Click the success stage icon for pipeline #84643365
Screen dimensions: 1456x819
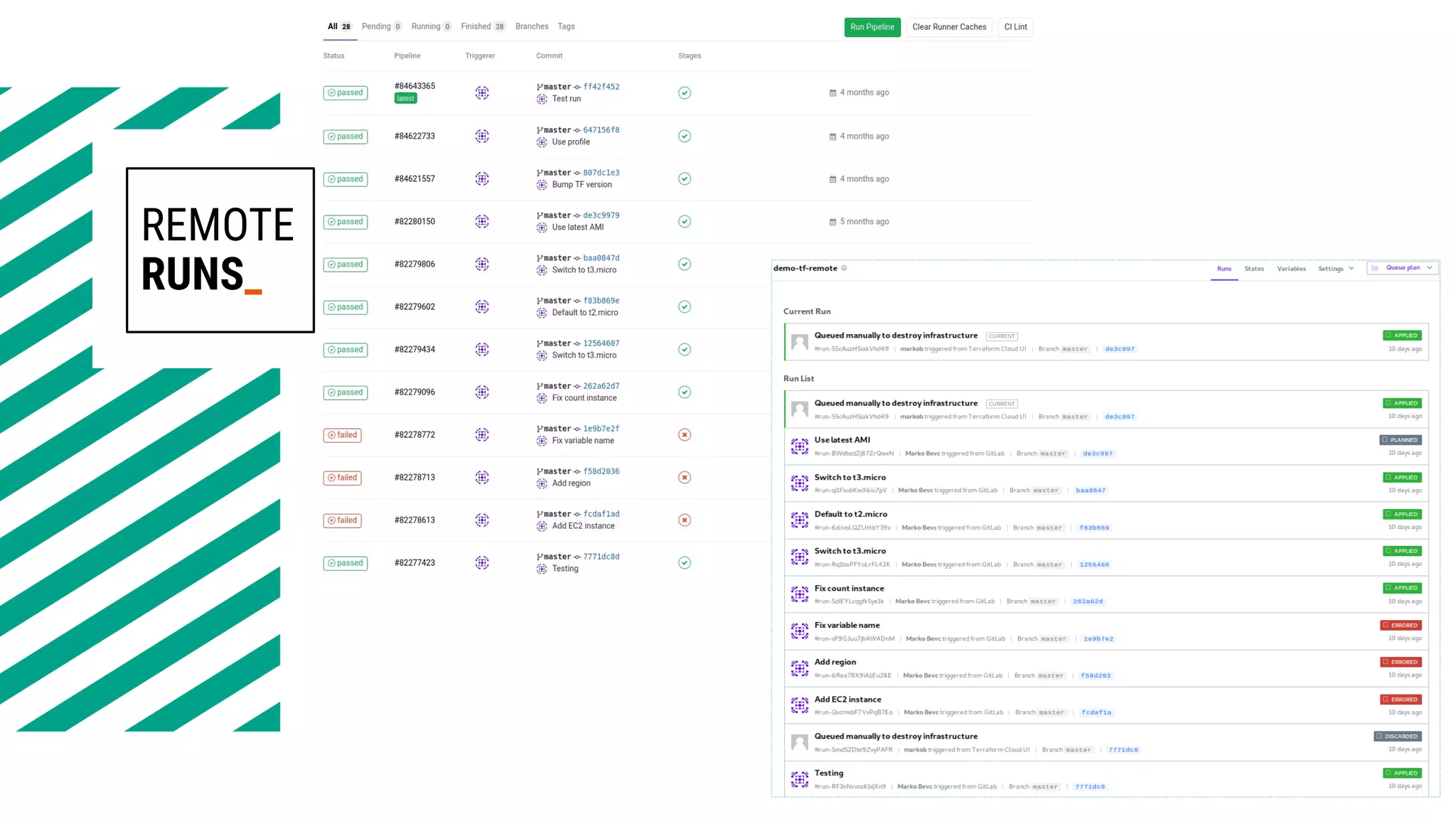(x=684, y=93)
